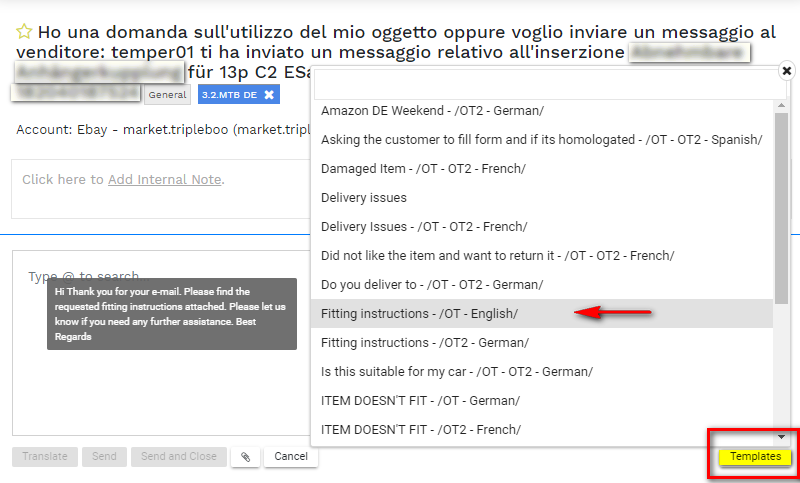This screenshot has width=800, height=483.
Task: Remove the 3.2.MTB DE tag
Action: coord(269,95)
